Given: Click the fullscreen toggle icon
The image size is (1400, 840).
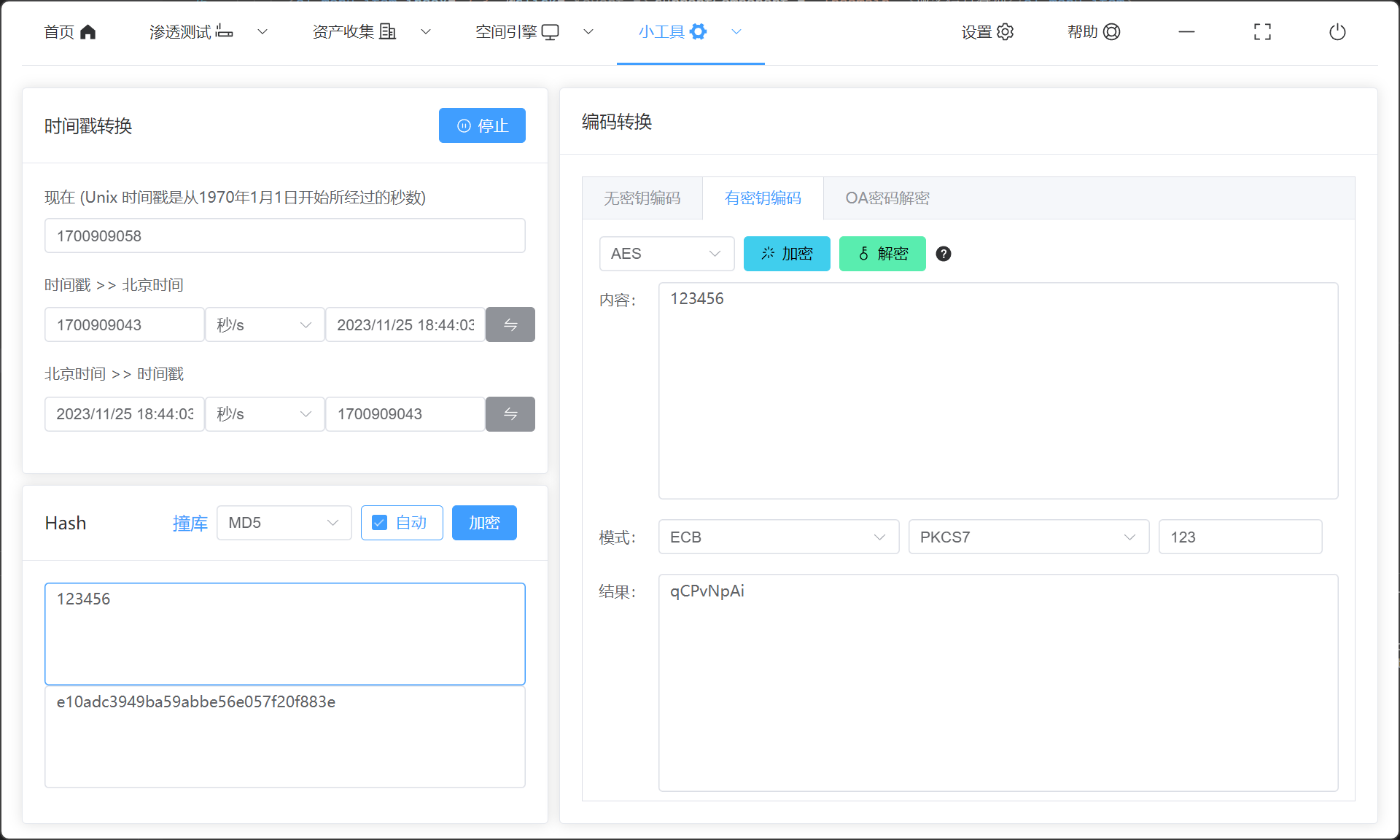Looking at the screenshot, I should pos(1262,32).
